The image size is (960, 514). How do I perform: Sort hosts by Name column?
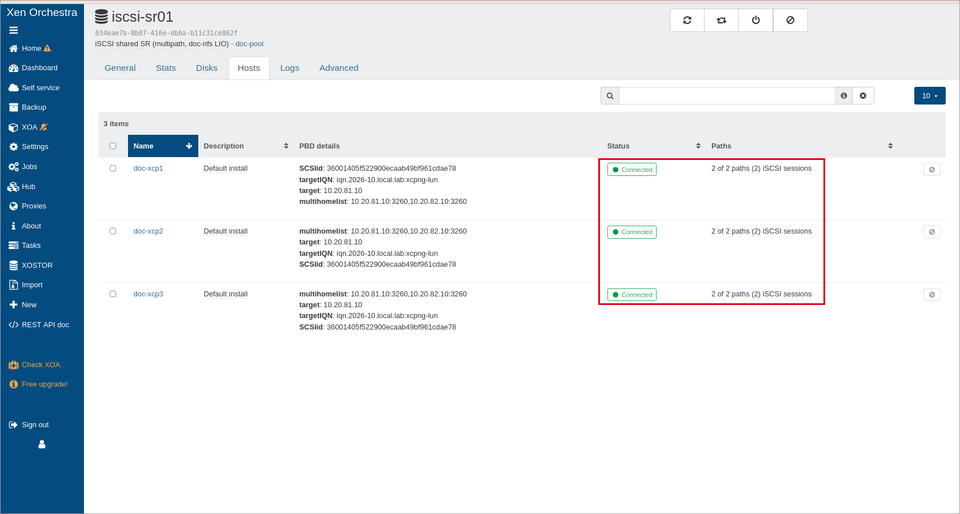[x=163, y=146]
